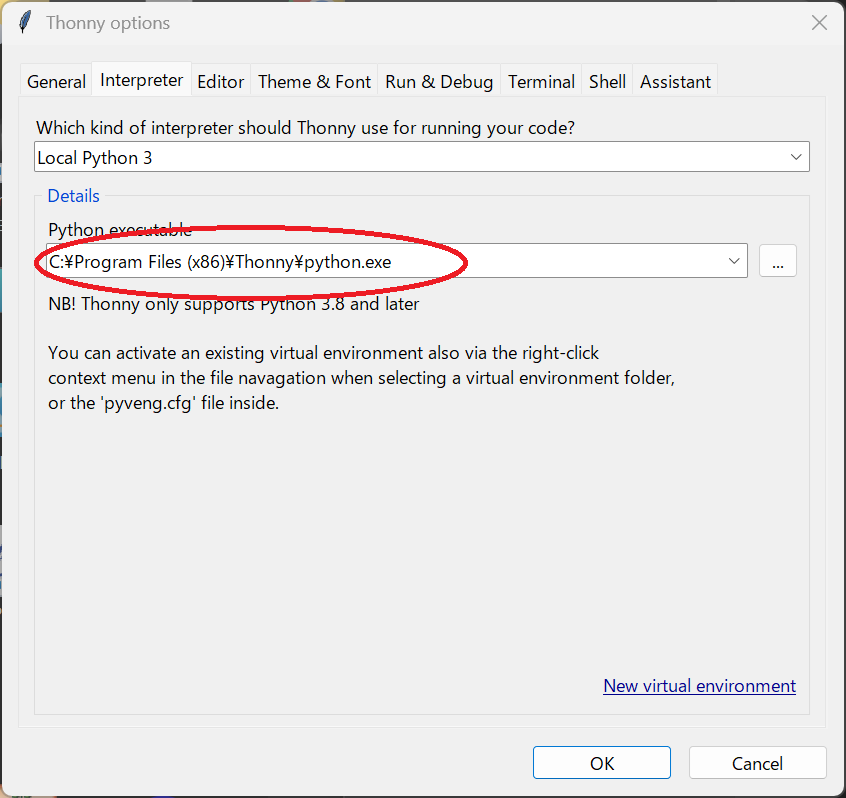Switch to the General tab
This screenshot has width=846, height=798.
coord(56,81)
